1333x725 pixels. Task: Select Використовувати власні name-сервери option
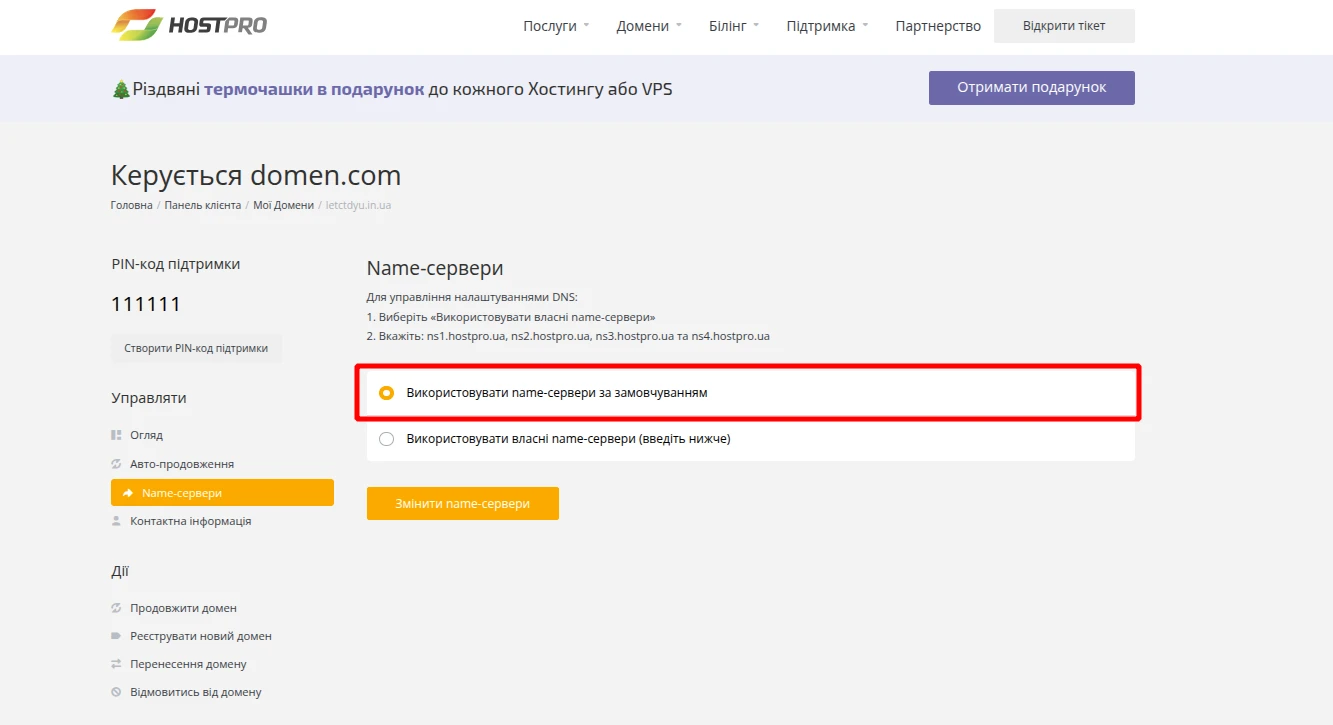coord(387,438)
